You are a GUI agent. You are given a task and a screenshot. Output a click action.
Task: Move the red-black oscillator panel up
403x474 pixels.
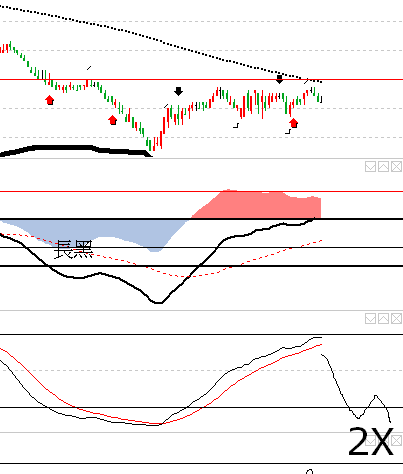[383, 319]
